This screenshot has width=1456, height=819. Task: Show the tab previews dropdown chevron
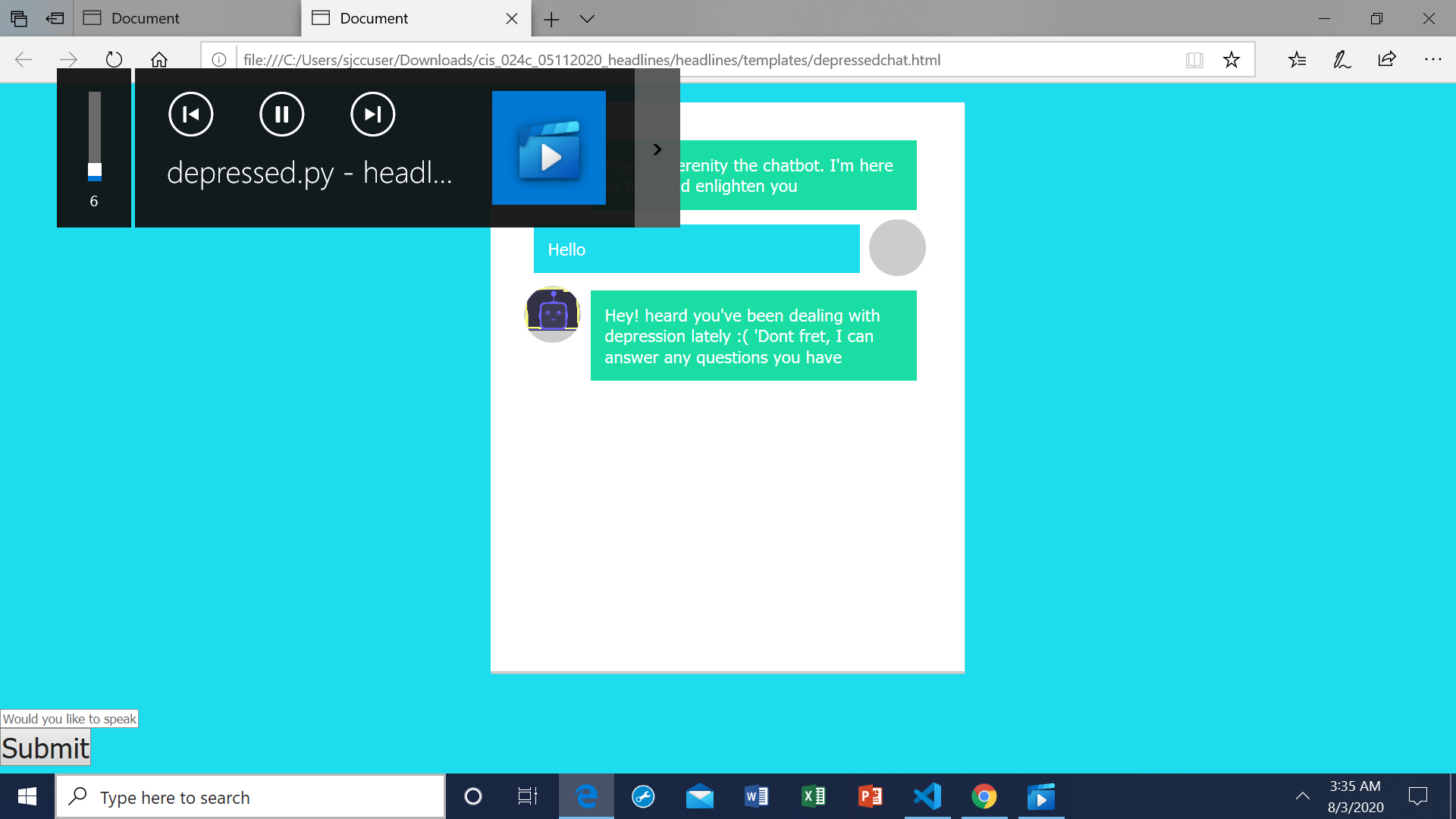[587, 18]
